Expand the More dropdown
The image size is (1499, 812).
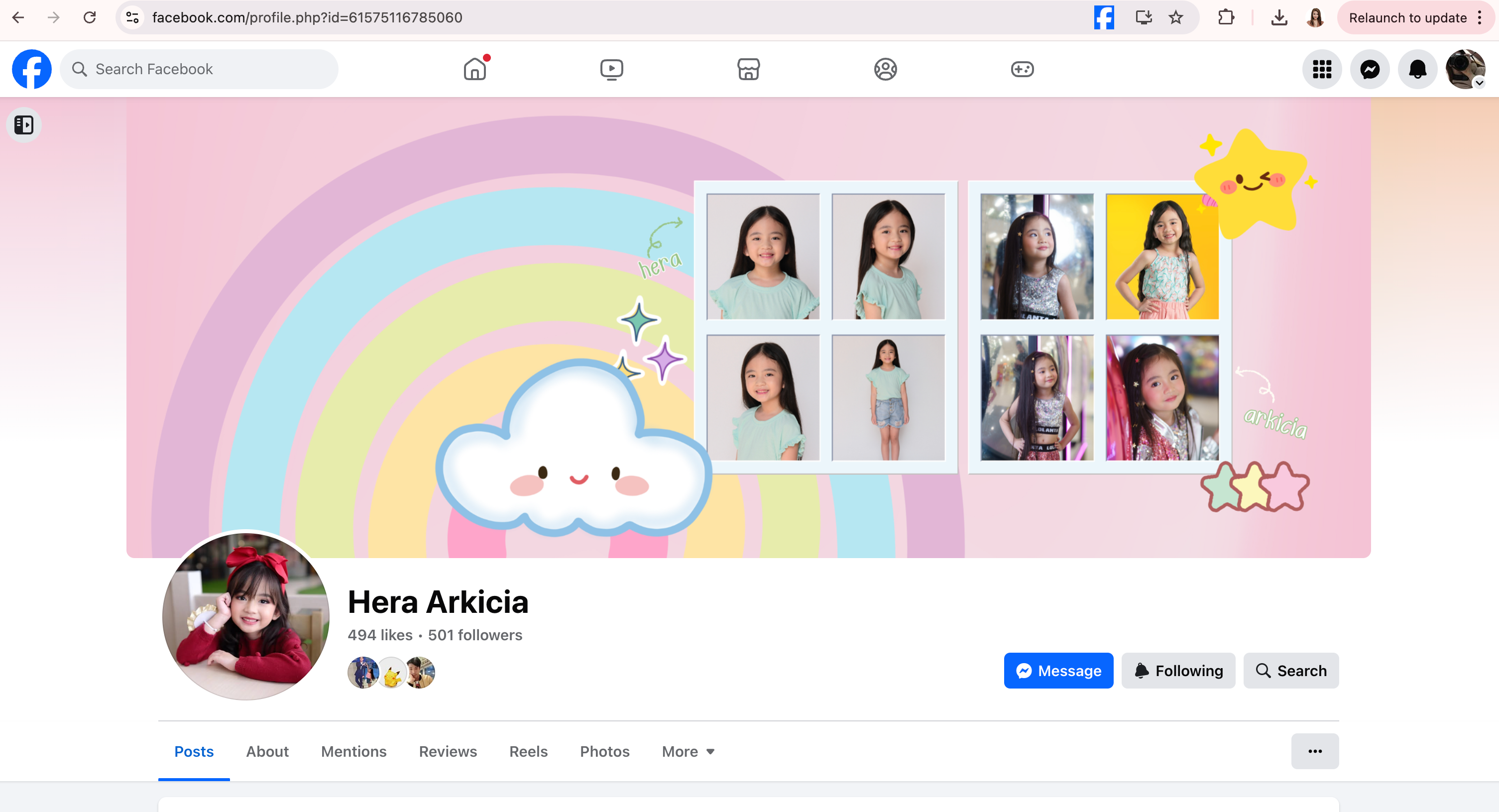[x=688, y=751]
